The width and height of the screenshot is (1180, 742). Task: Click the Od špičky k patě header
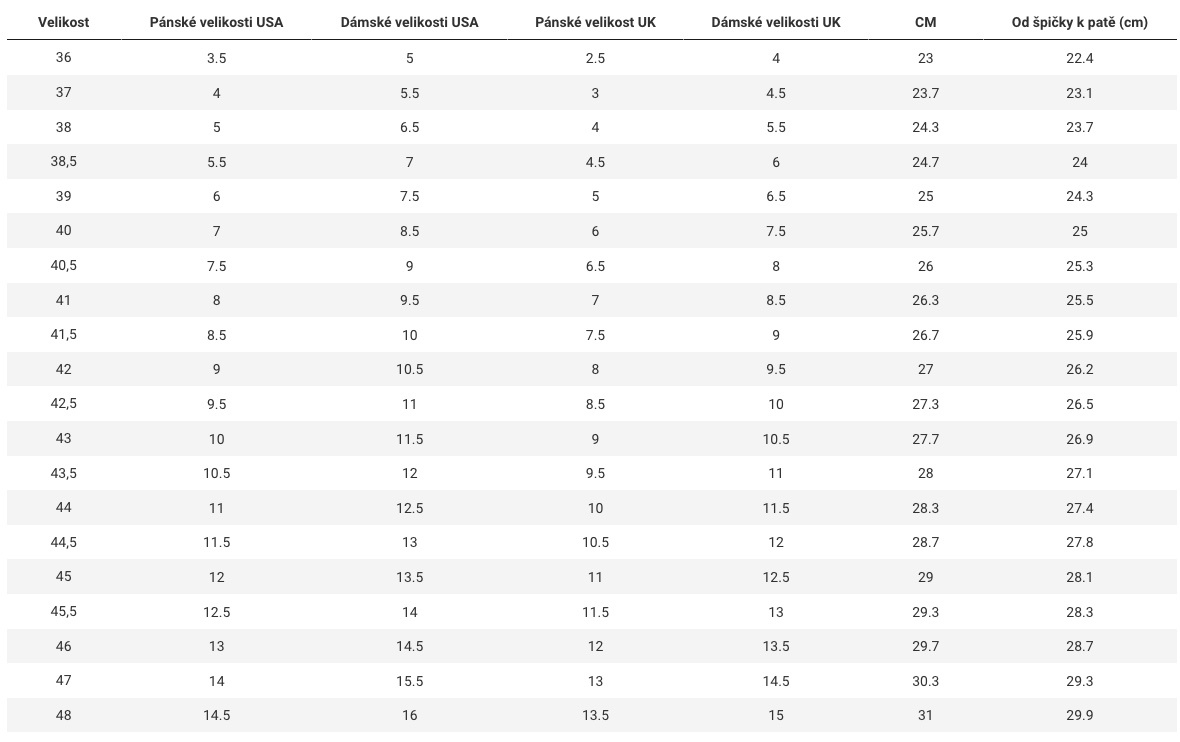pos(1079,22)
